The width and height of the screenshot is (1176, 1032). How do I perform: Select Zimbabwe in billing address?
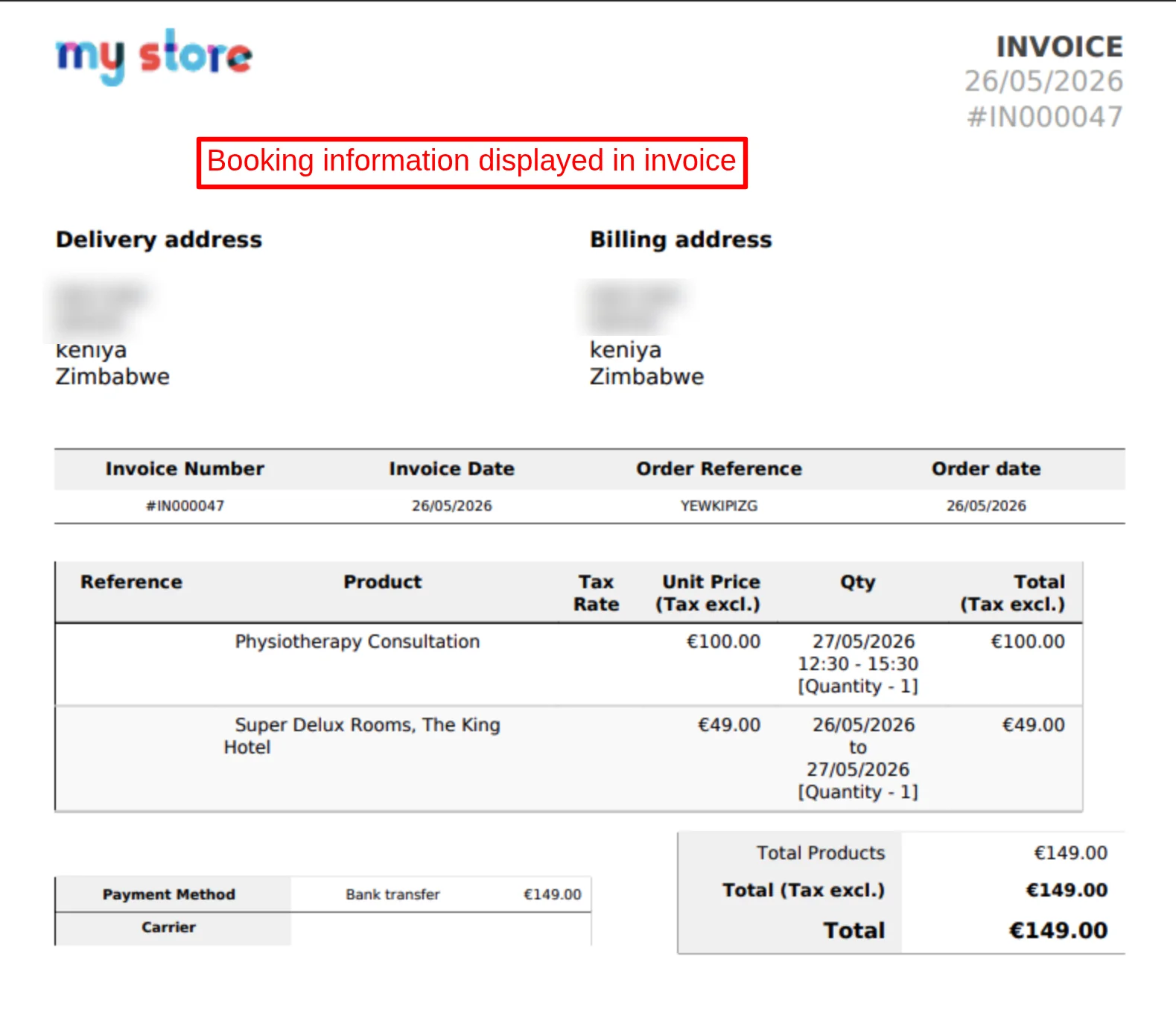click(646, 377)
